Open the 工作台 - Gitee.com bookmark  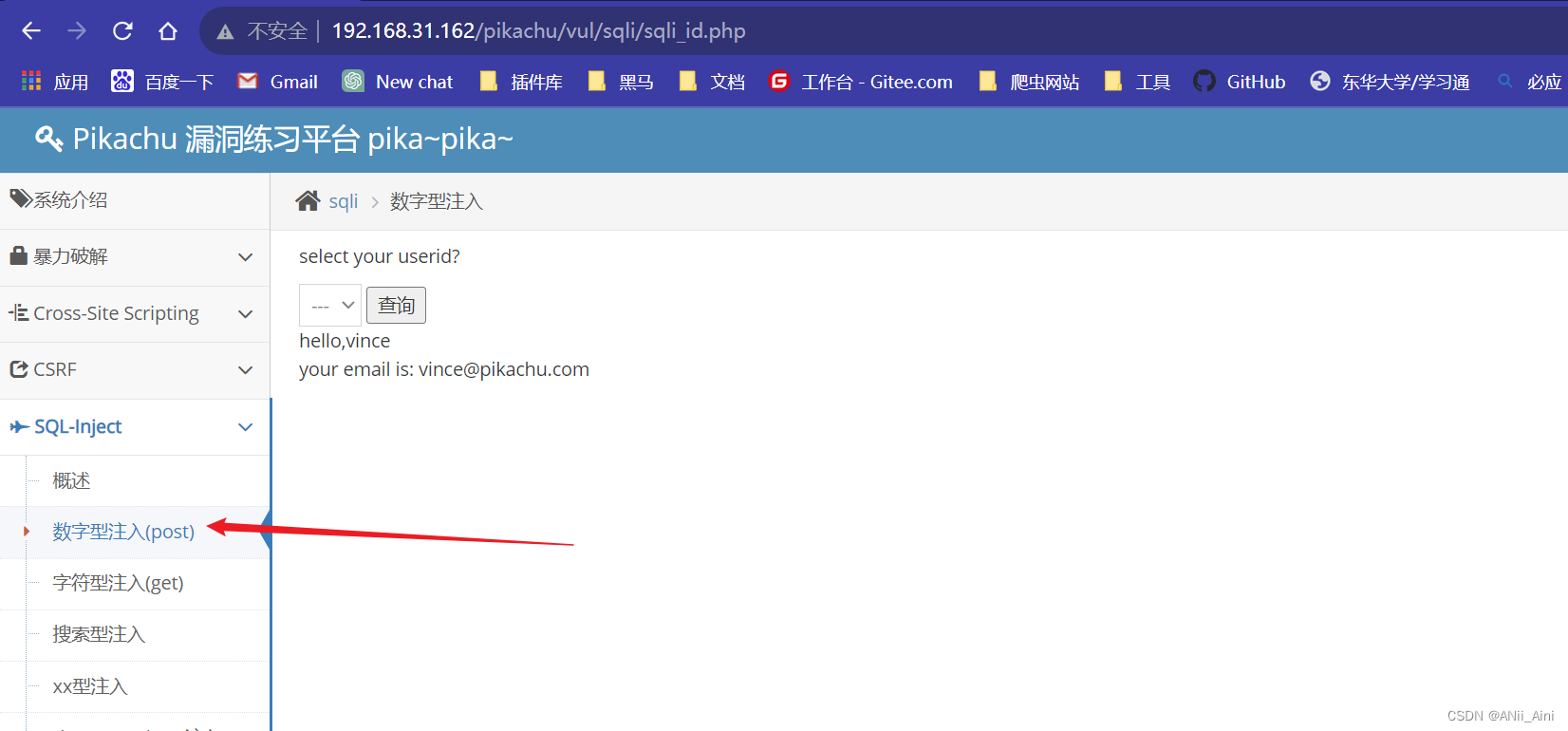(x=861, y=82)
